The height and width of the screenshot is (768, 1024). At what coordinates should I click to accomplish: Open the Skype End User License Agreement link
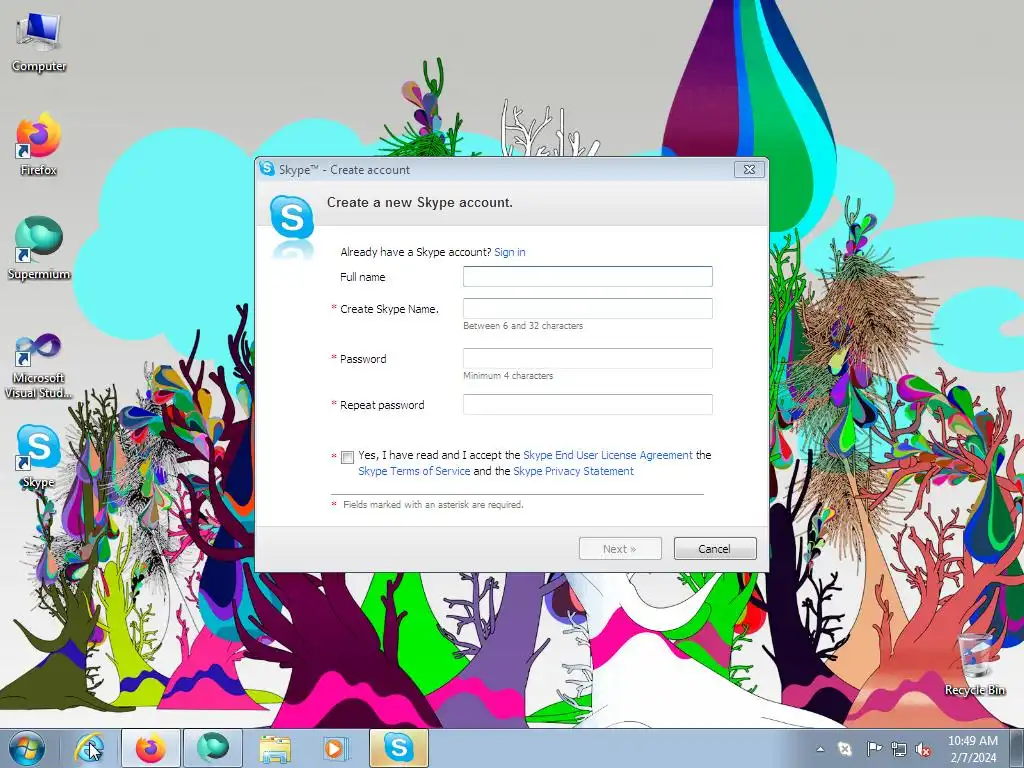pos(607,455)
